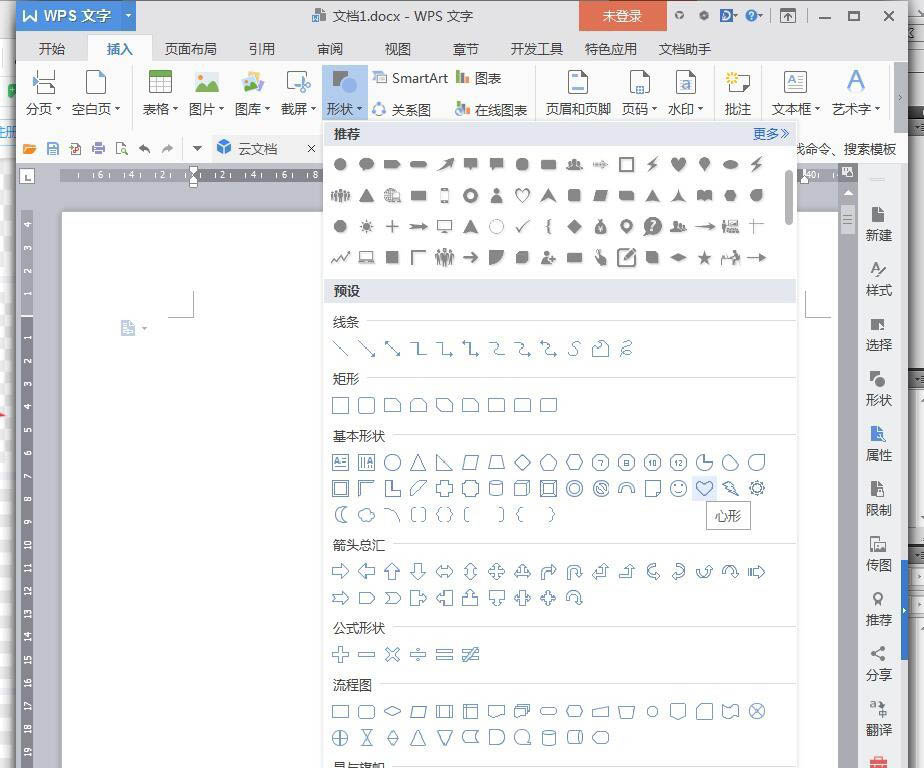Pick the isosceles triangle basic shape
Screen dimensions: 924x768
tap(418, 462)
